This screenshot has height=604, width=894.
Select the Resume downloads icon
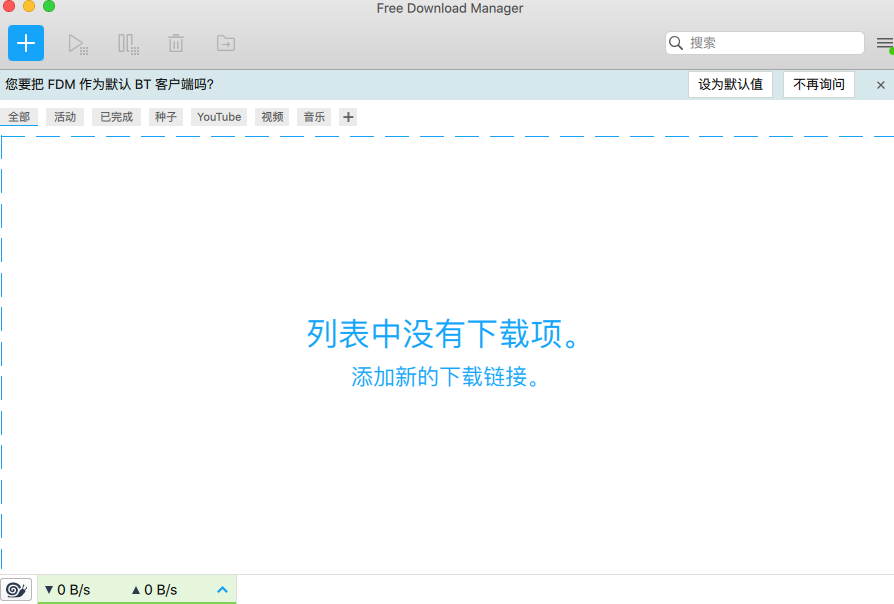pos(78,43)
